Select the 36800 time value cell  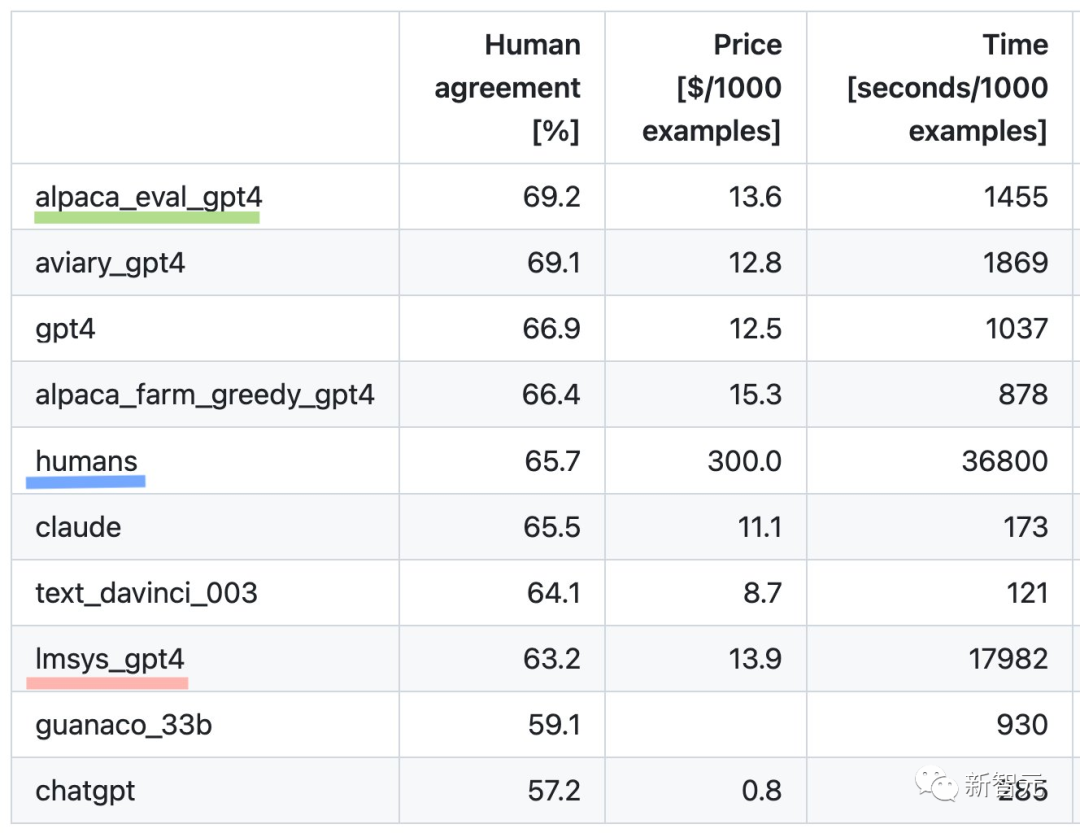point(990,461)
